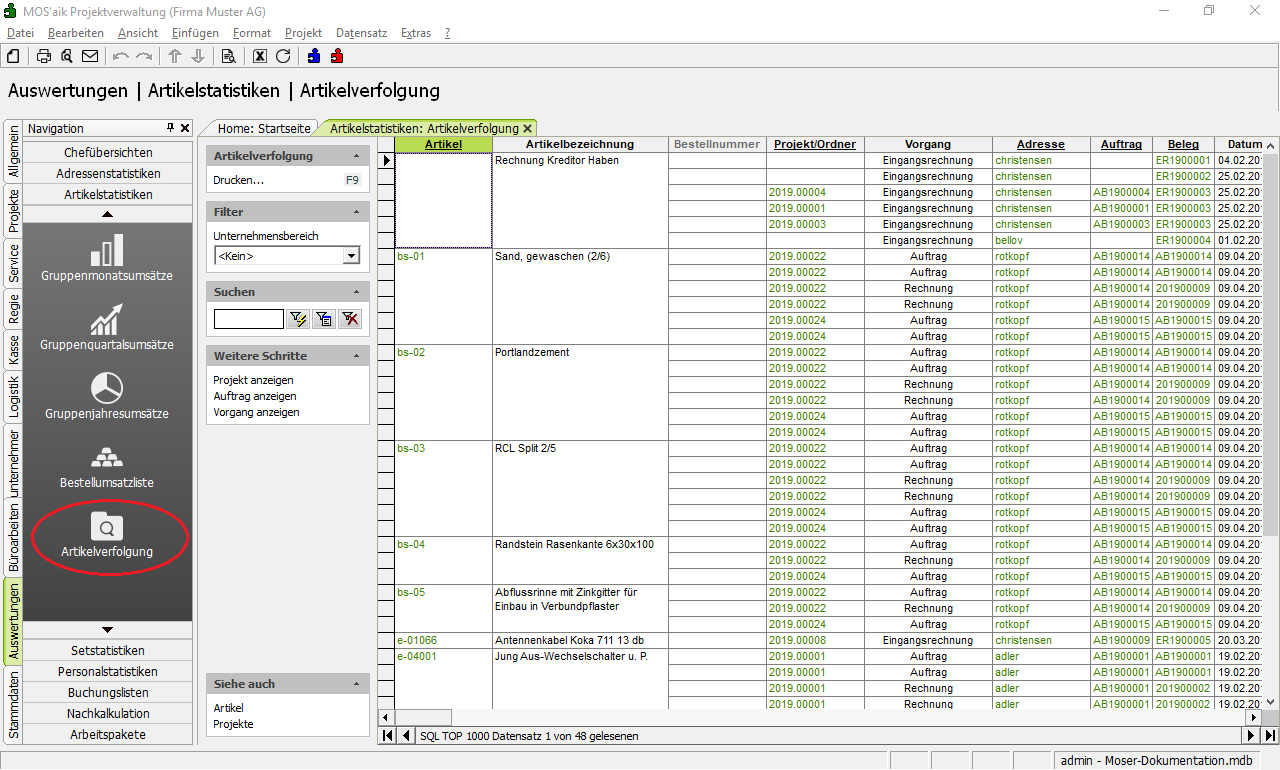Click into the Suchen text field
The width and height of the screenshot is (1280, 770).
click(248, 319)
